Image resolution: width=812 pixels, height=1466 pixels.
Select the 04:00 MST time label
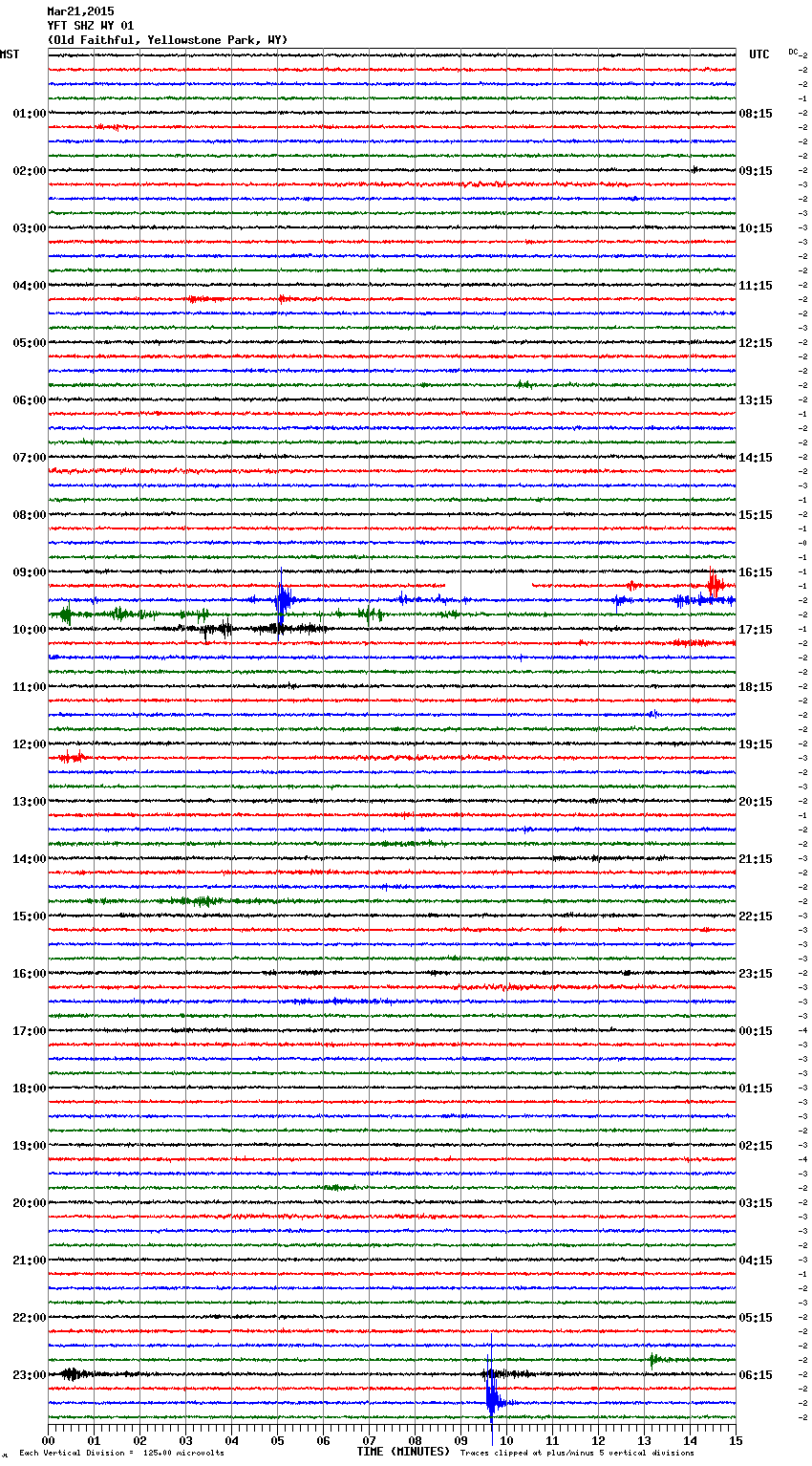[x=30, y=286]
